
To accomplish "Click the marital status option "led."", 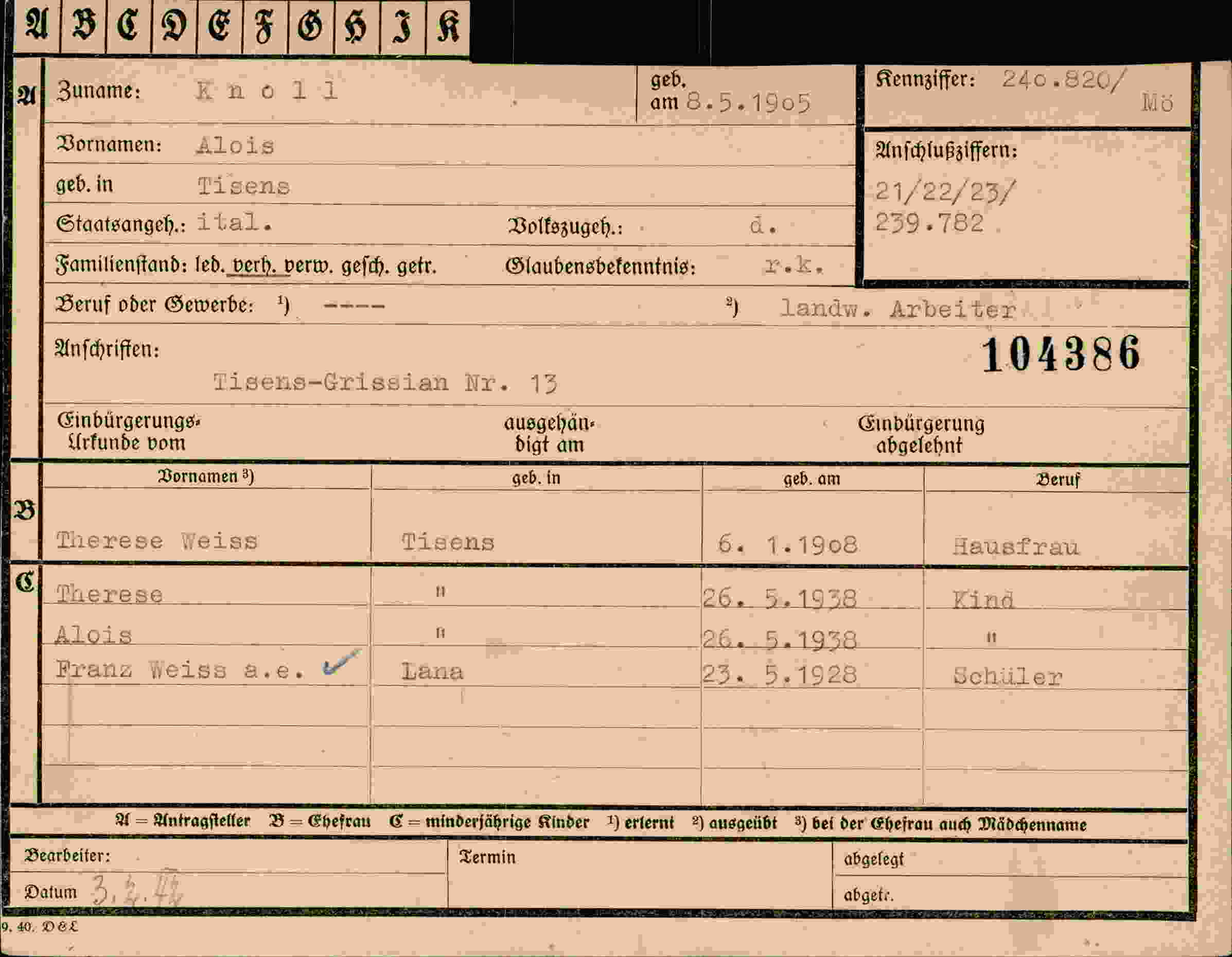I will (210, 264).
